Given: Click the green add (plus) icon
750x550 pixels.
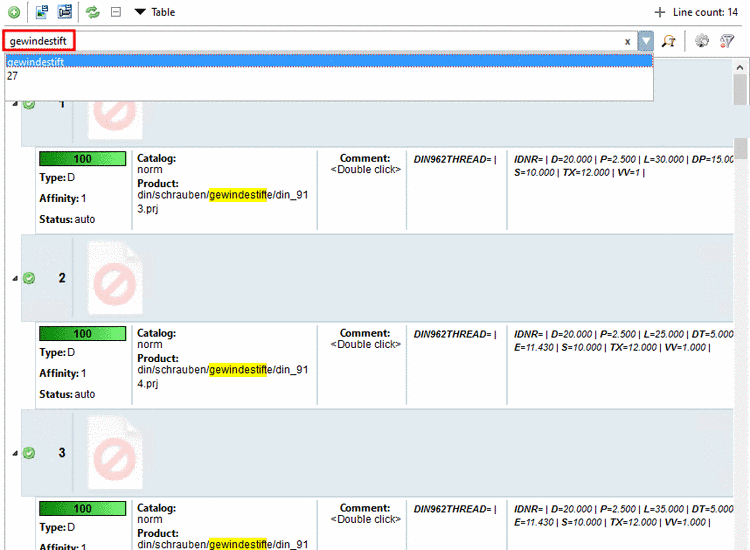Looking at the screenshot, I should click(14, 12).
